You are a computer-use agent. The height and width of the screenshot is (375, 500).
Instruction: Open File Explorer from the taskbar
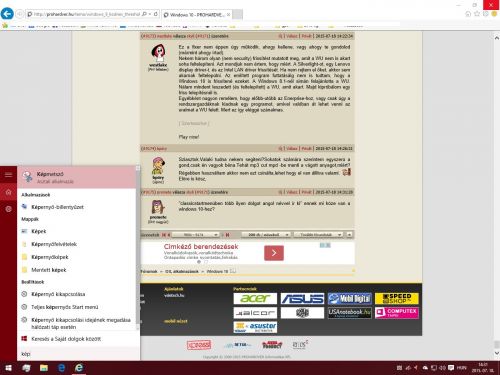pos(44,368)
